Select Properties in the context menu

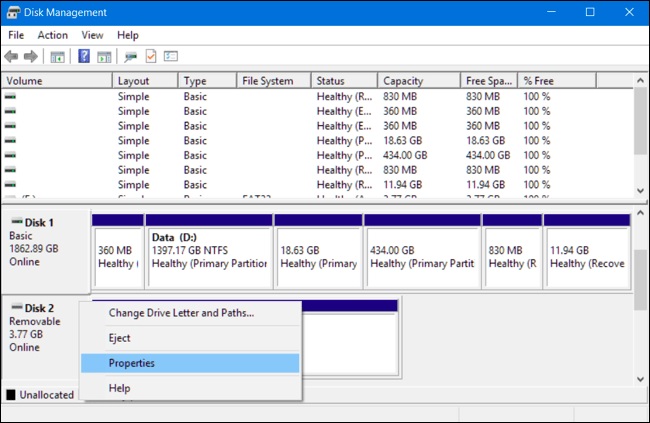tap(131, 363)
